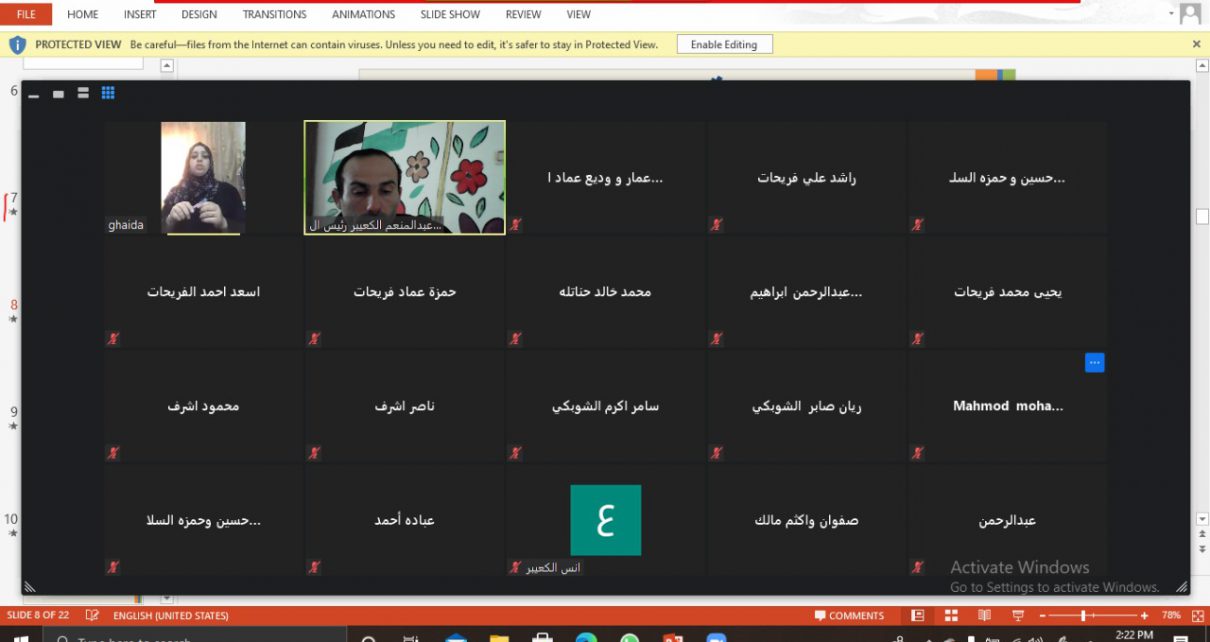
Task: Click the blue more options button on Mahmod tile
Action: (x=1094, y=363)
